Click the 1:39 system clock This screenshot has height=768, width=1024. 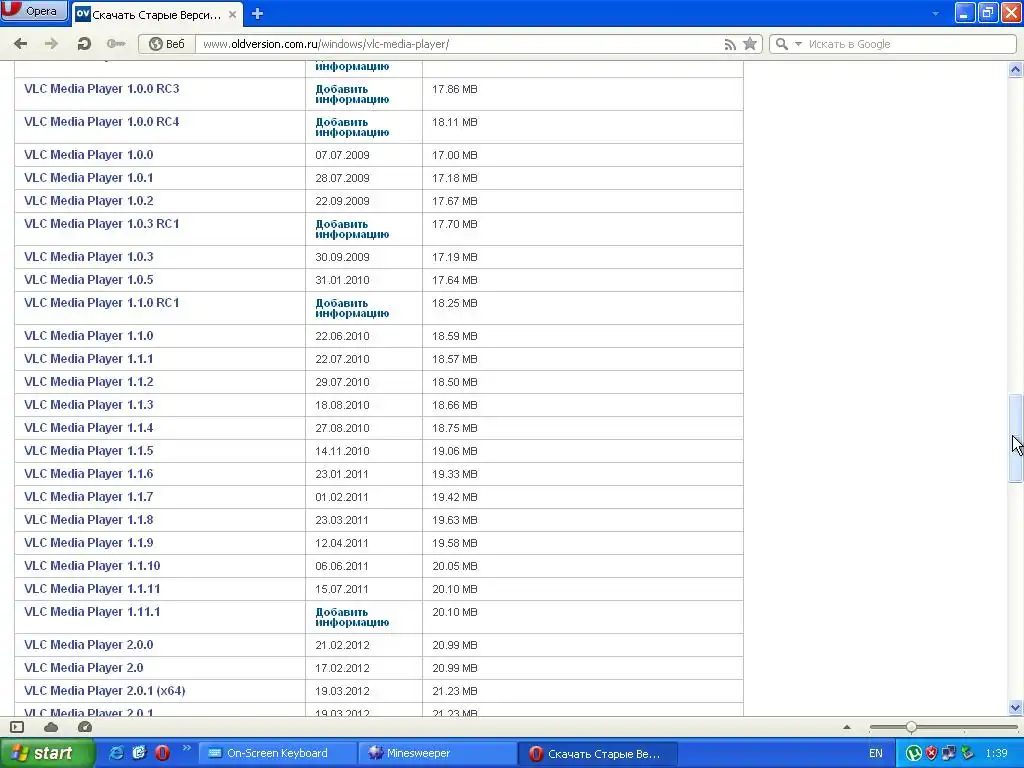(997, 753)
